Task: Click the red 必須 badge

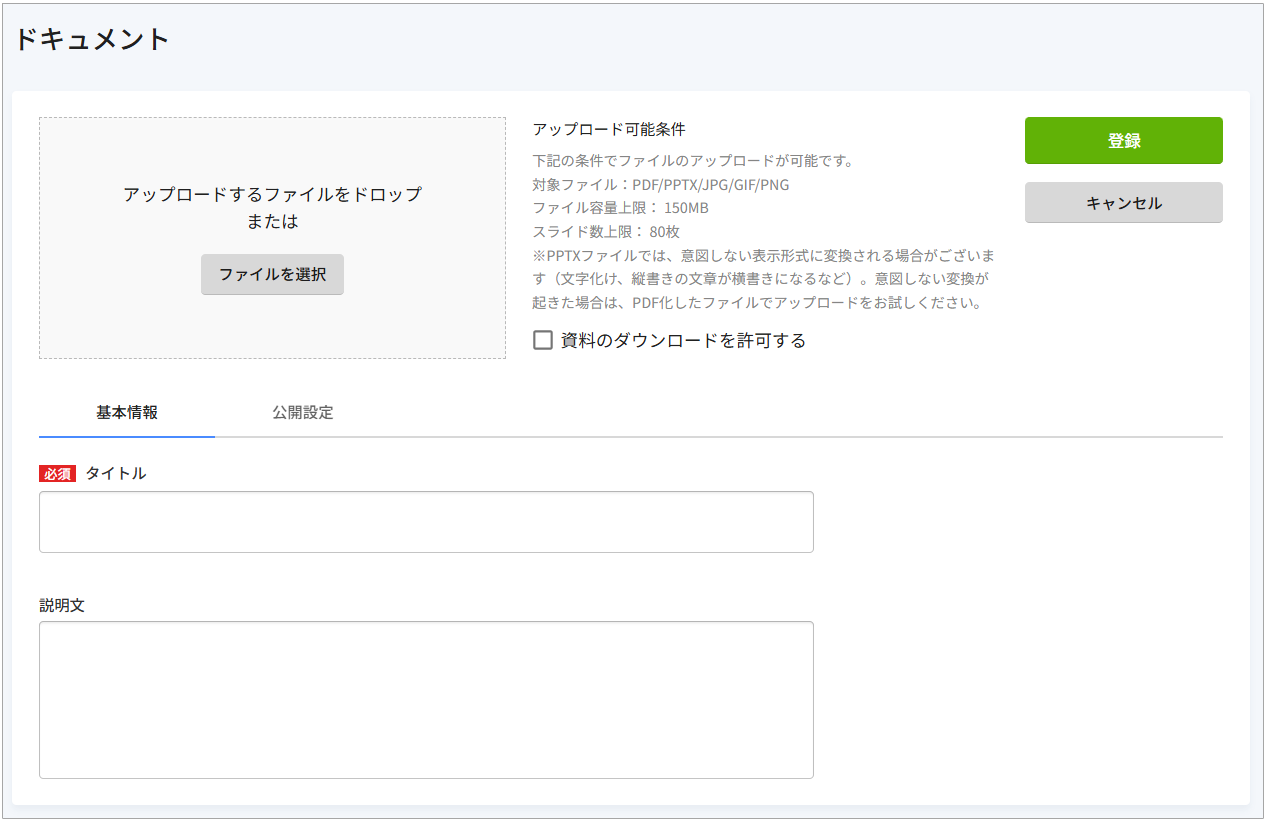Action: tap(58, 474)
